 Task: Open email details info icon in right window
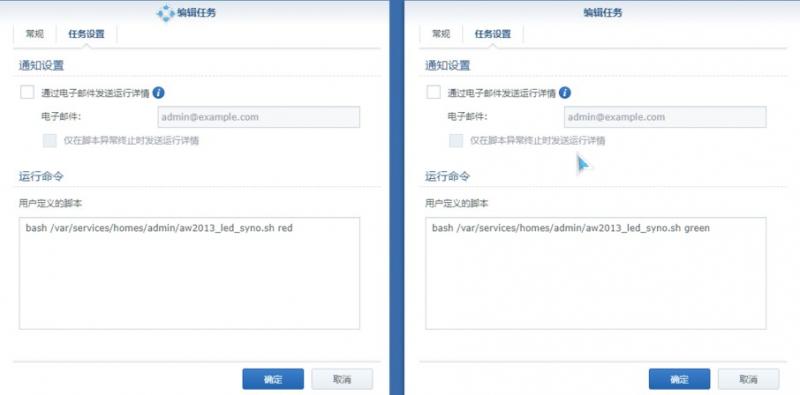[565, 93]
